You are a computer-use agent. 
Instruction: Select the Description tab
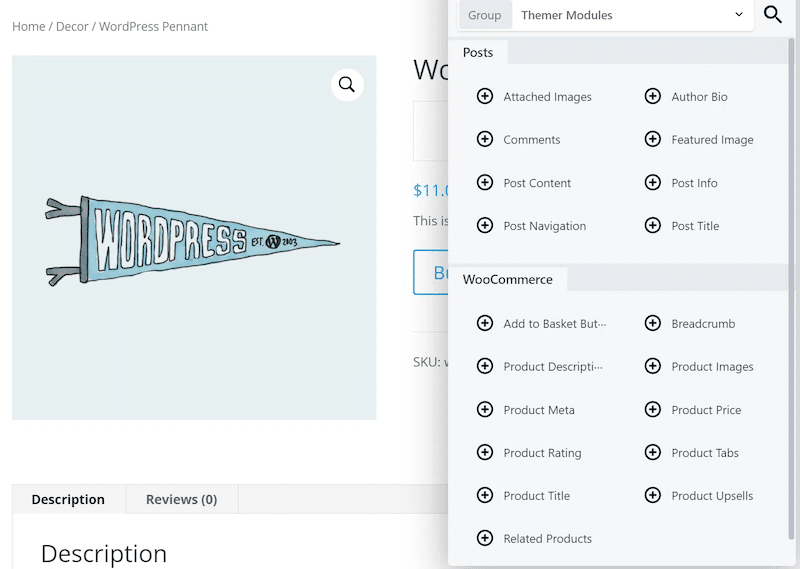(x=68, y=499)
